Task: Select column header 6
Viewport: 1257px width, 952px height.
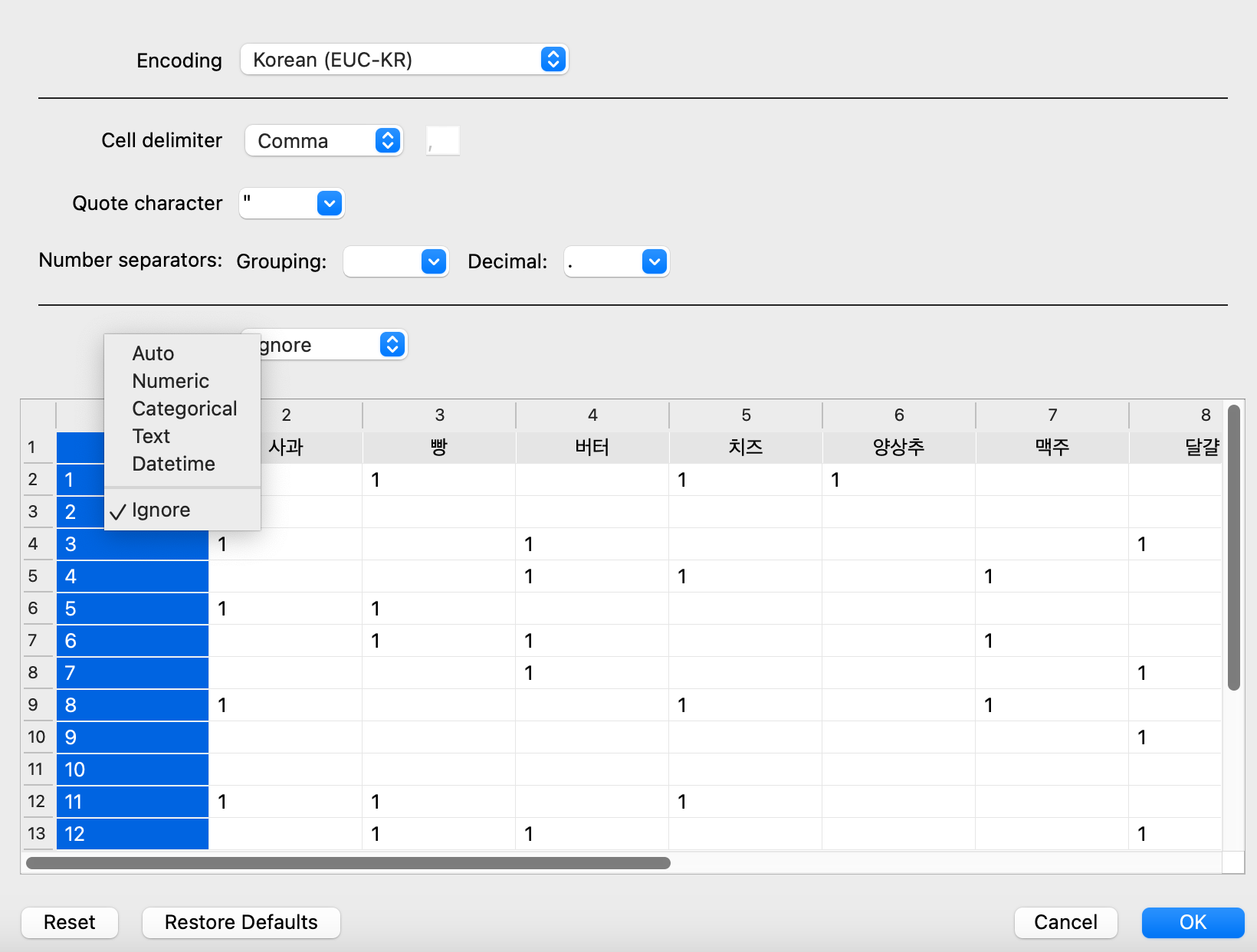Action: [899, 415]
